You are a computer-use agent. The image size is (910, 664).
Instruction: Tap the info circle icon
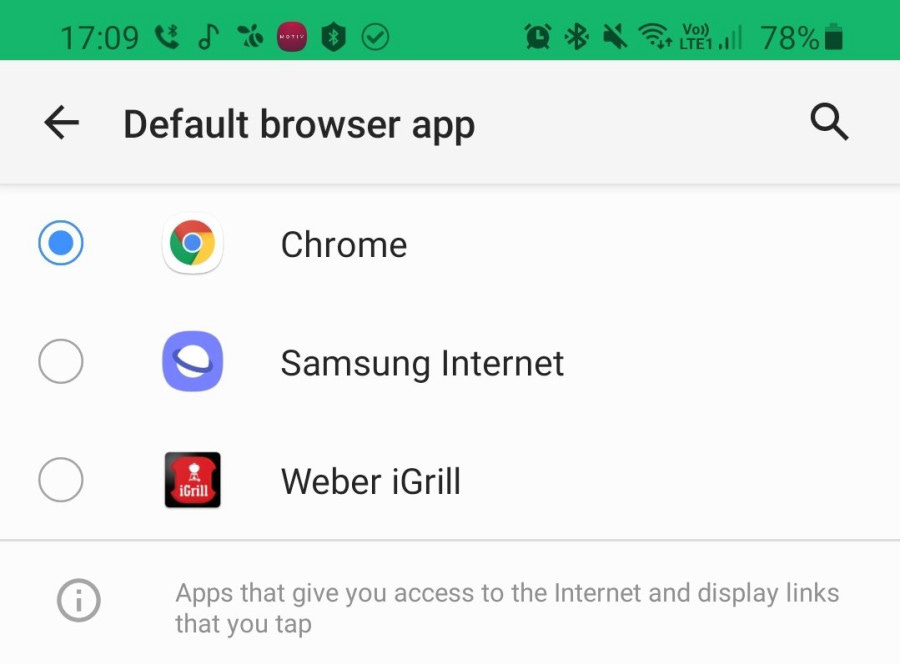[x=79, y=600]
